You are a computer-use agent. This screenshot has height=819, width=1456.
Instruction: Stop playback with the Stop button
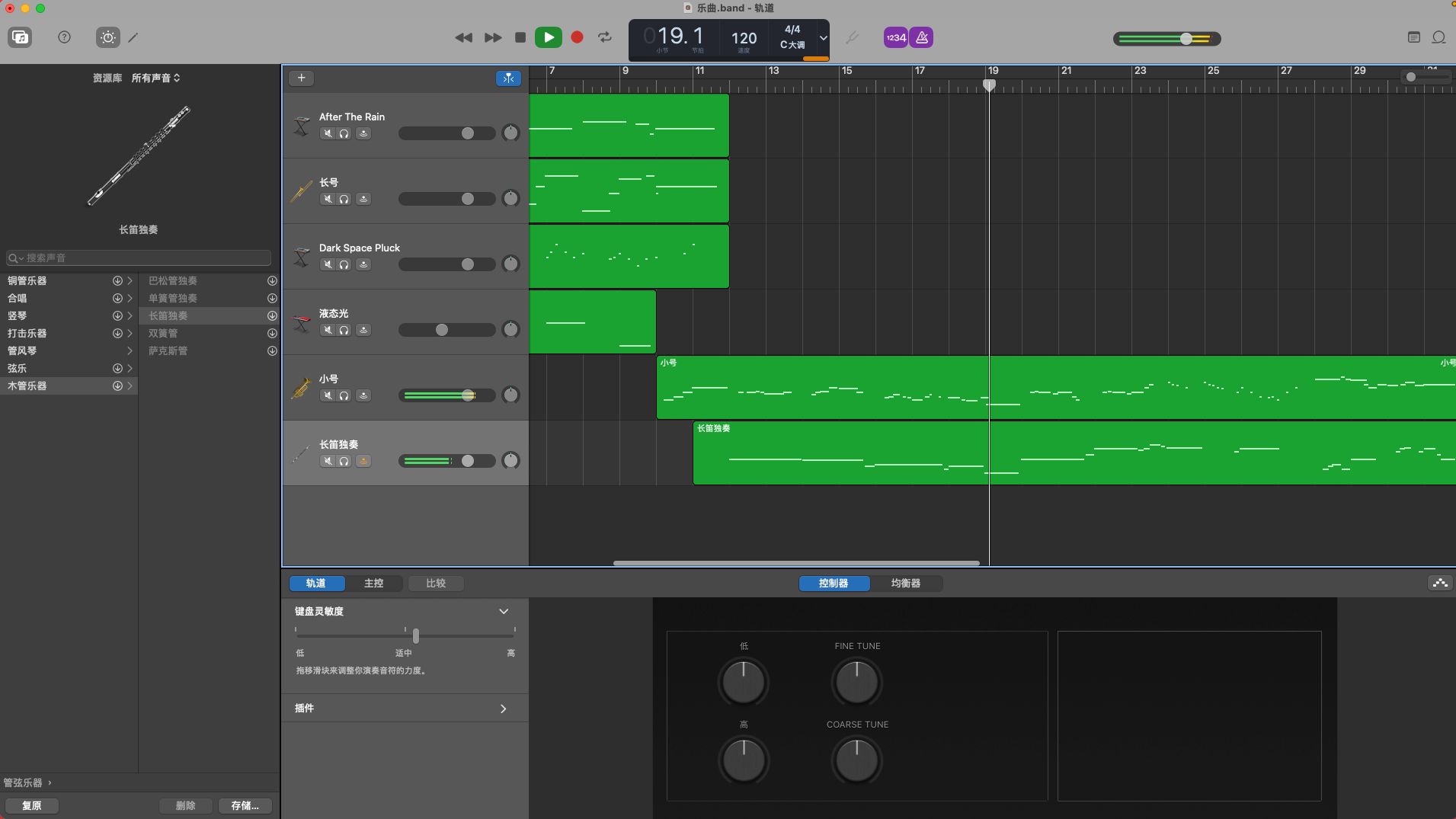click(520, 37)
